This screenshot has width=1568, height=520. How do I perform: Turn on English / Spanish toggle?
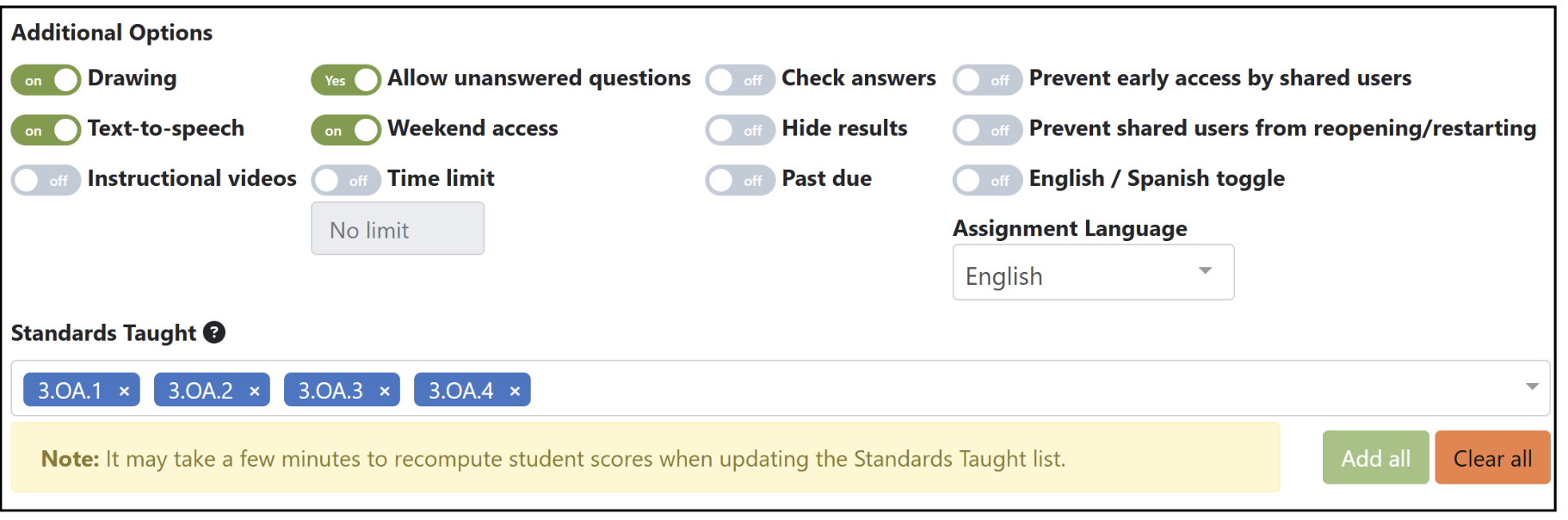click(987, 180)
